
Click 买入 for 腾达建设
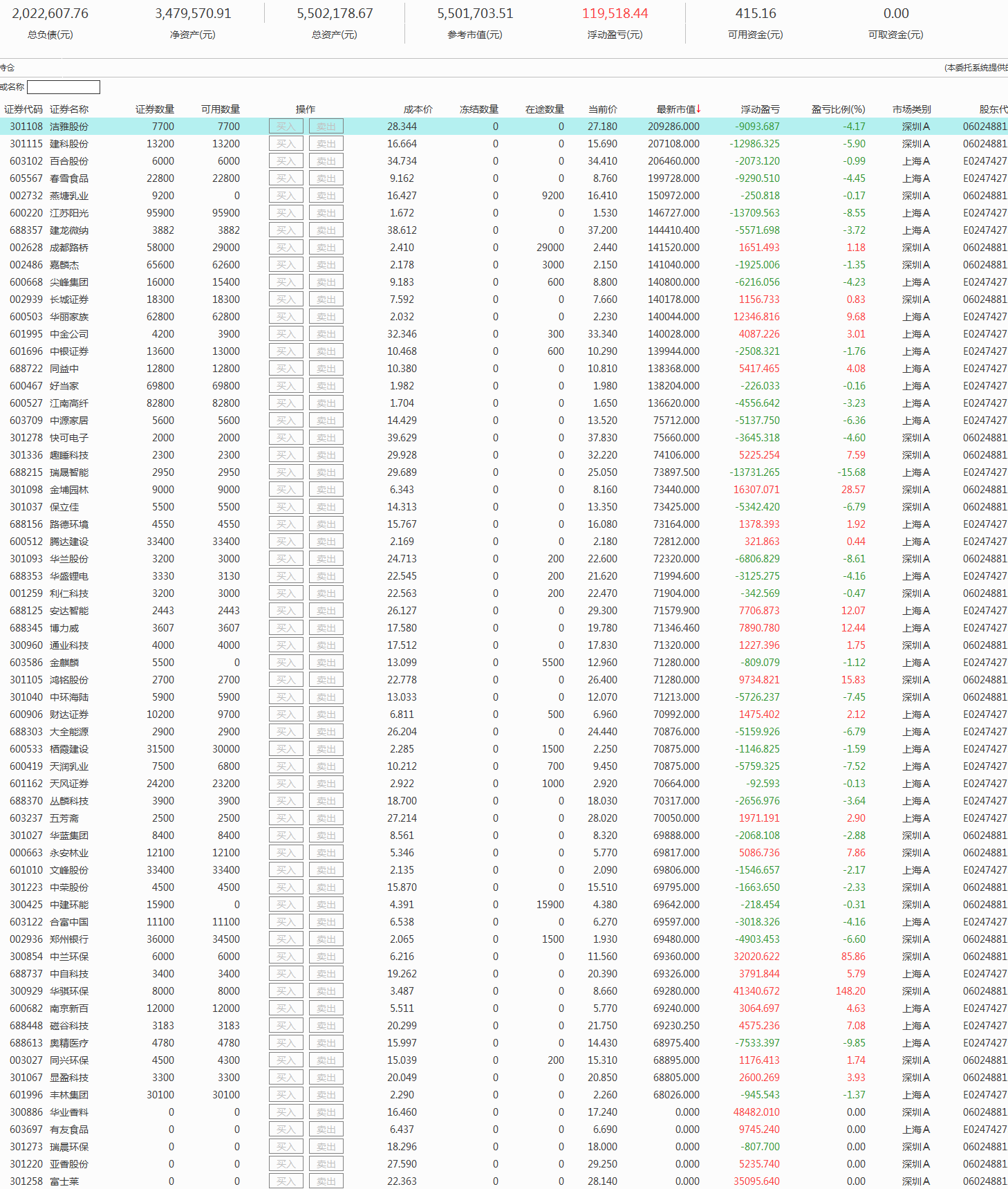click(x=286, y=542)
